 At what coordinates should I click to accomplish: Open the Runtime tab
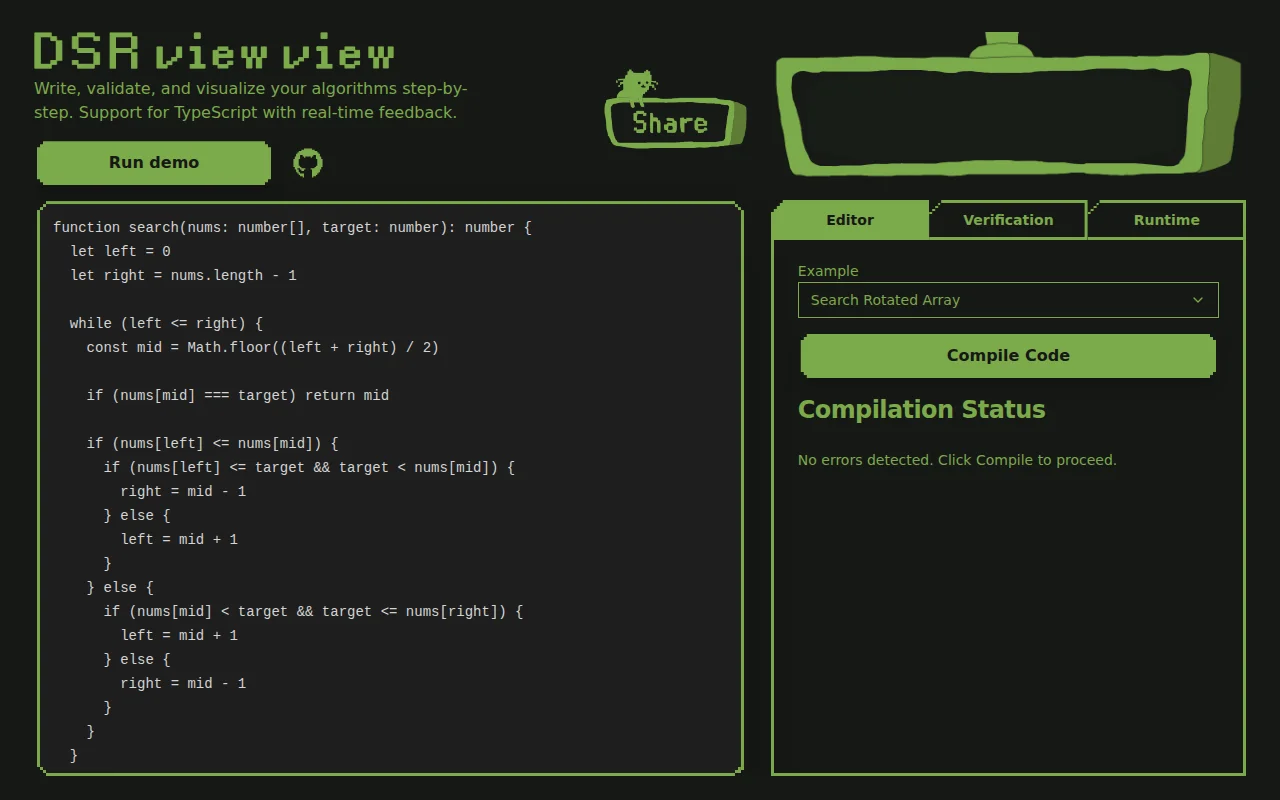tap(1166, 220)
